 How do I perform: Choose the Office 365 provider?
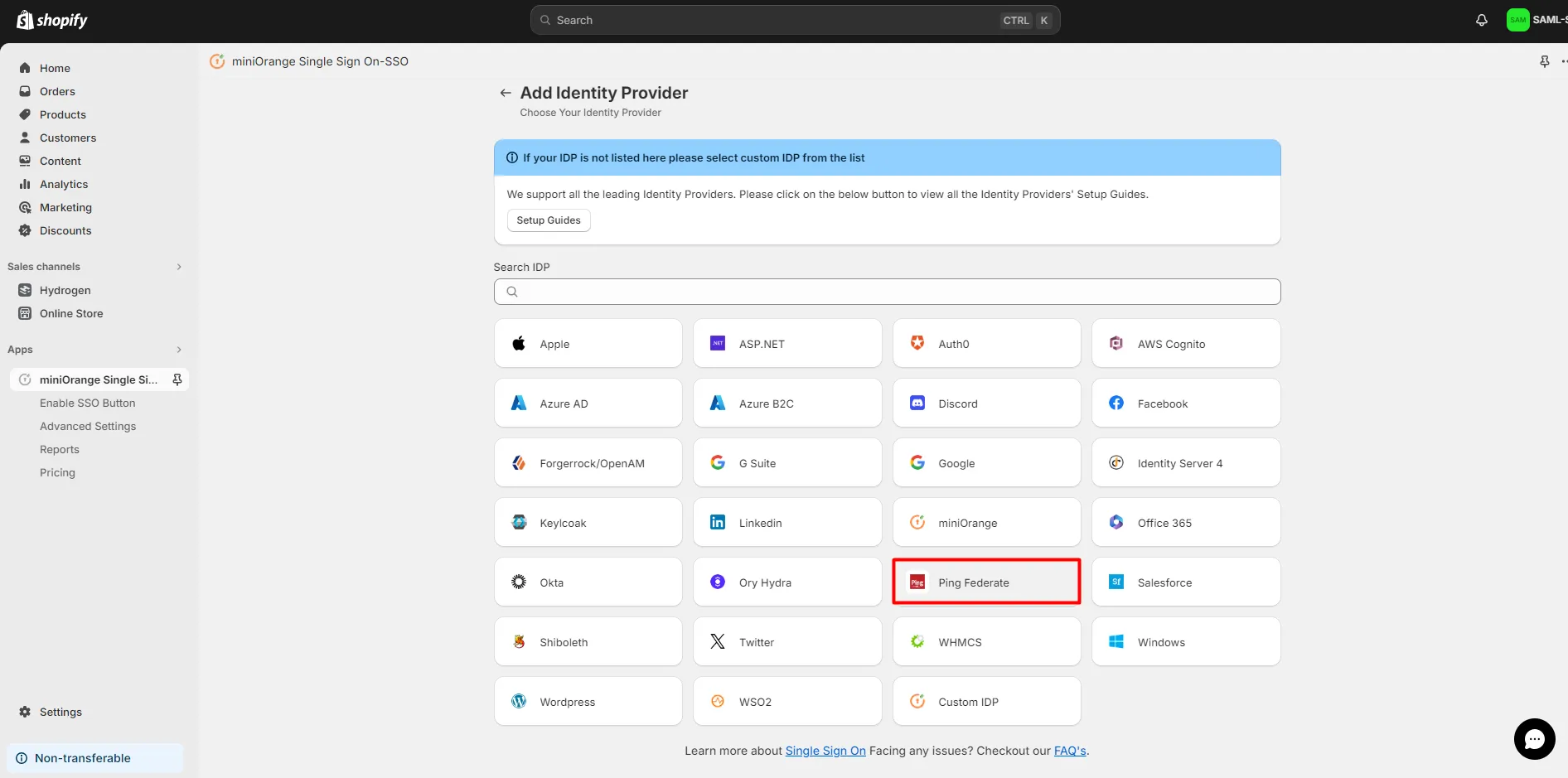(1186, 523)
